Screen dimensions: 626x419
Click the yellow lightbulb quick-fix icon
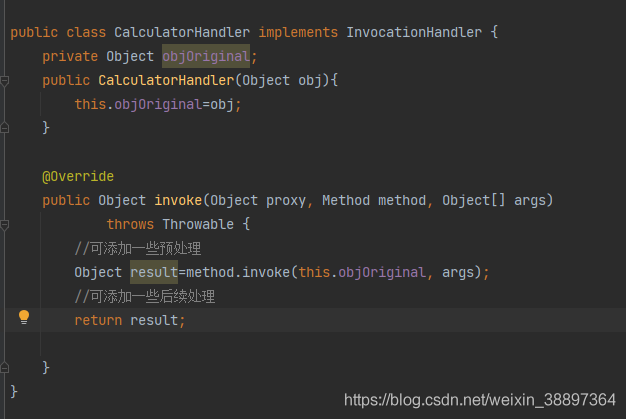click(x=24, y=317)
